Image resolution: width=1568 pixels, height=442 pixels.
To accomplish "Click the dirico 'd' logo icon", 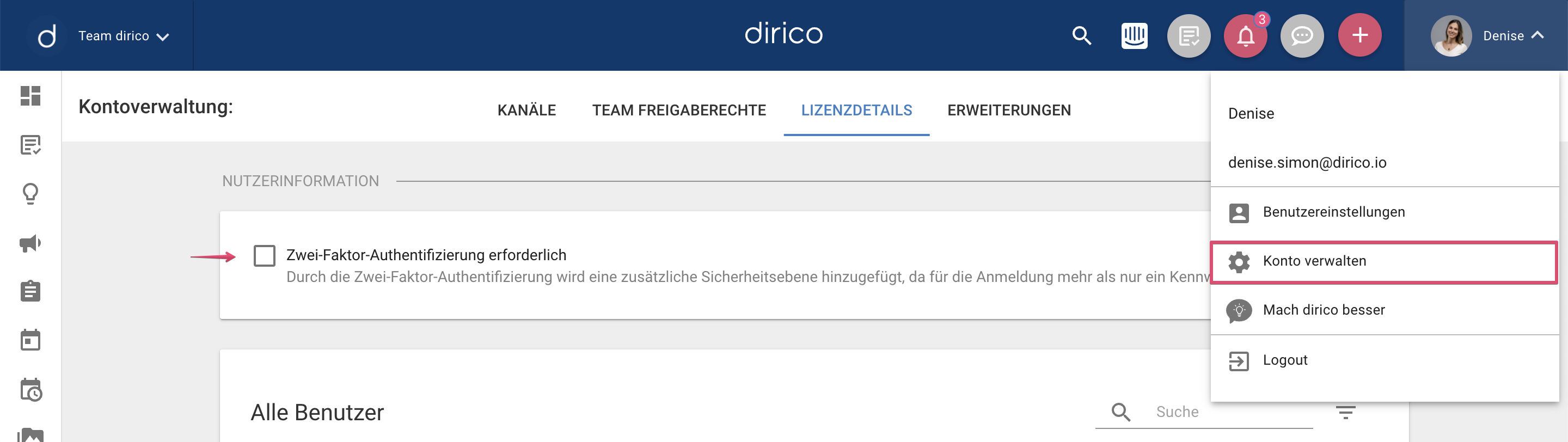I will (47, 36).
